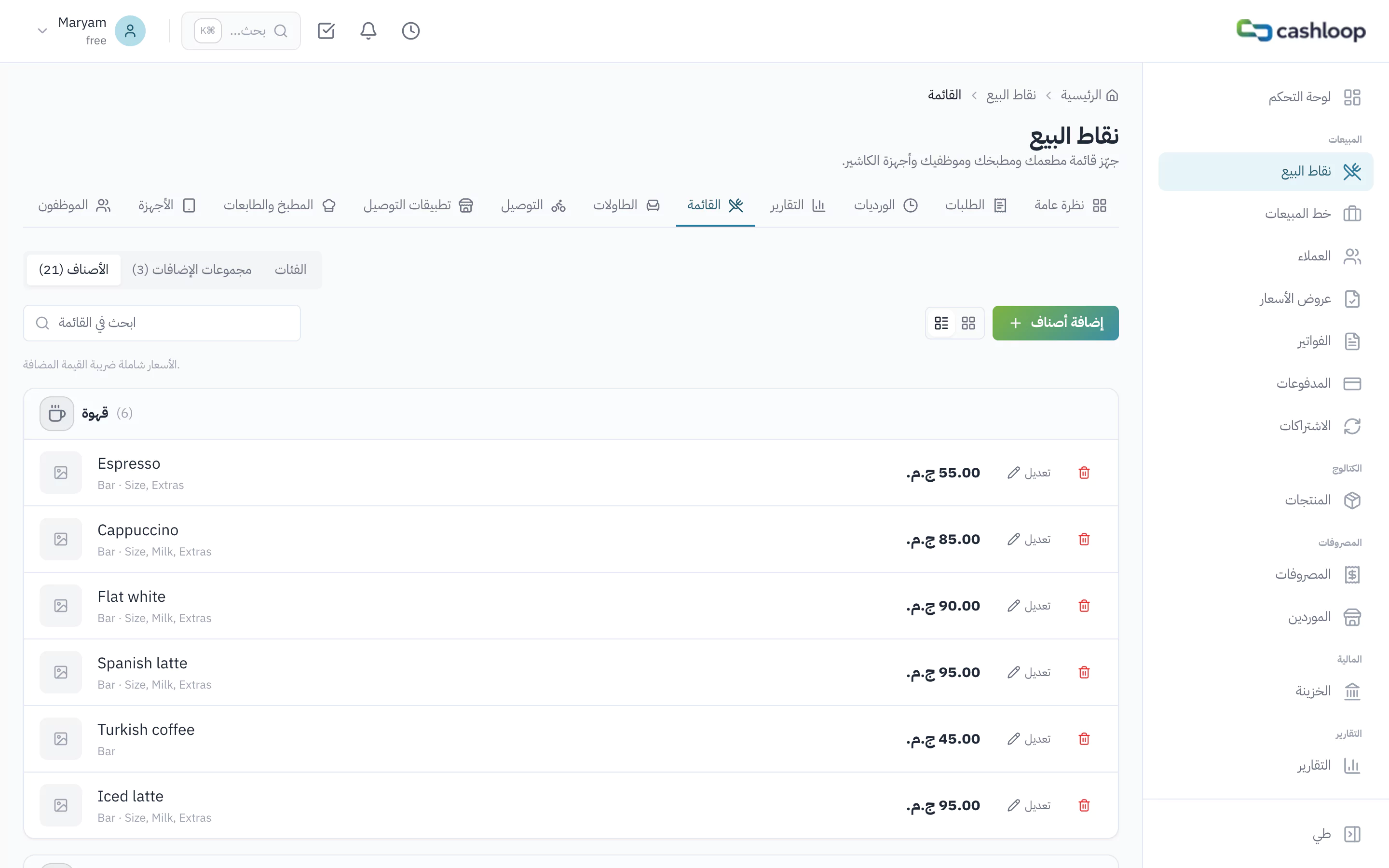The width and height of the screenshot is (1389, 868).
Task: Edit the Spanish latte item via تعديل
Action: [1029, 672]
